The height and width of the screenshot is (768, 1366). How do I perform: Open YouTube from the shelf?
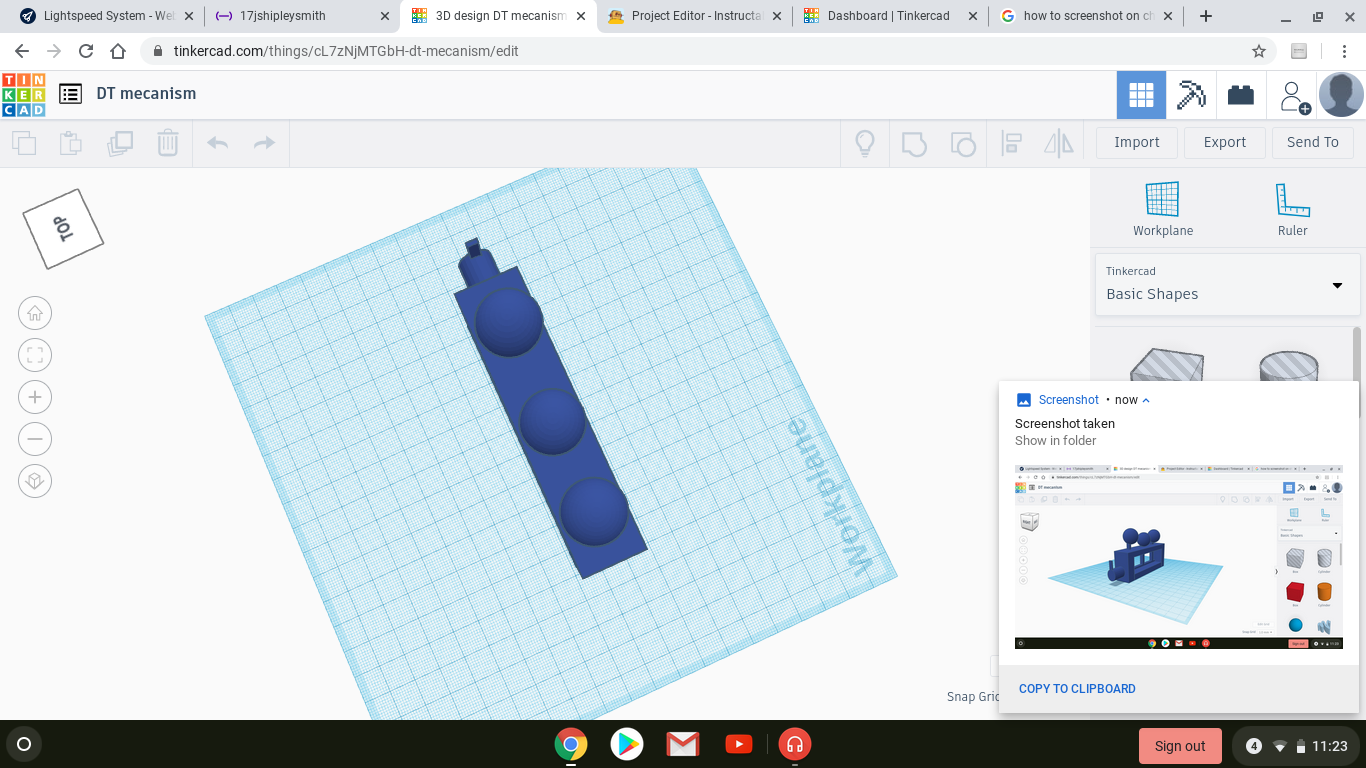(739, 744)
